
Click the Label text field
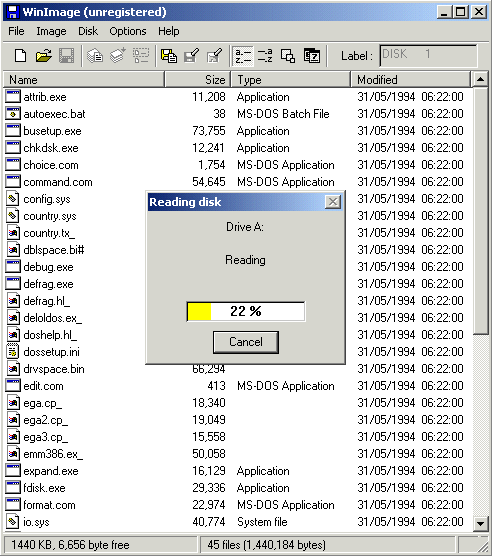(428, 55)
